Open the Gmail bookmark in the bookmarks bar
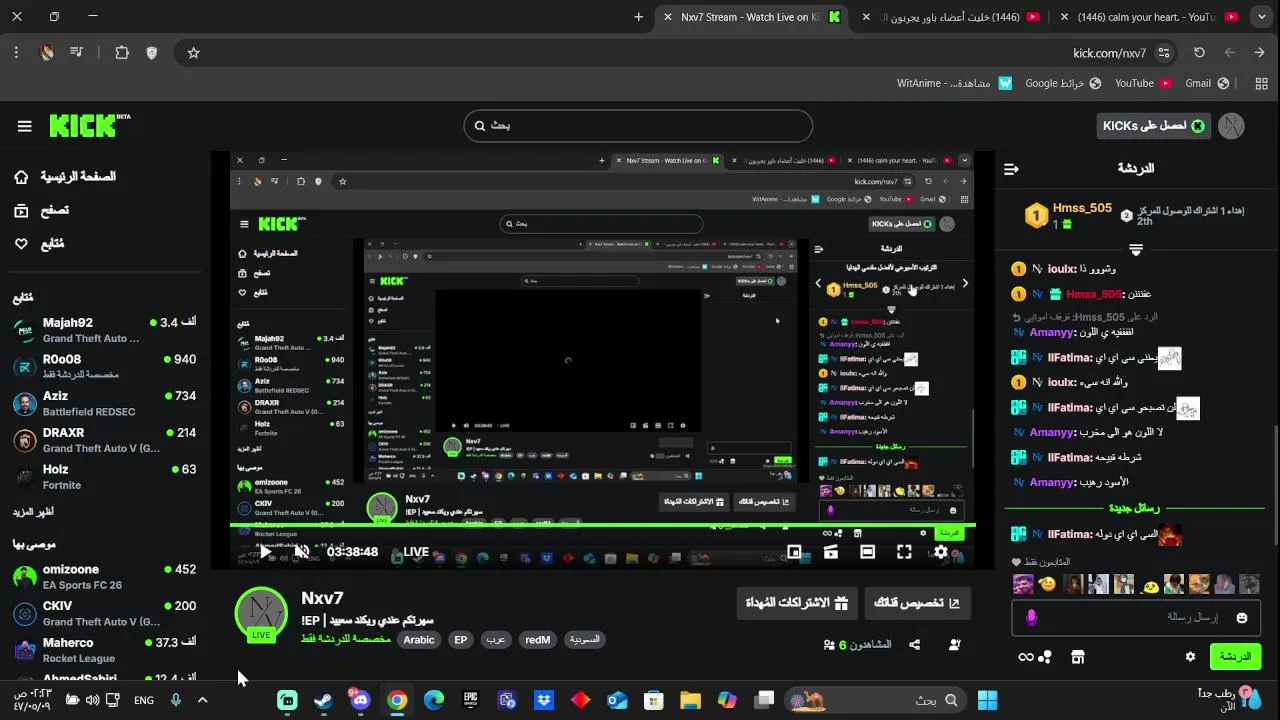This screenshot has height=720, width=1280. 1206,83
